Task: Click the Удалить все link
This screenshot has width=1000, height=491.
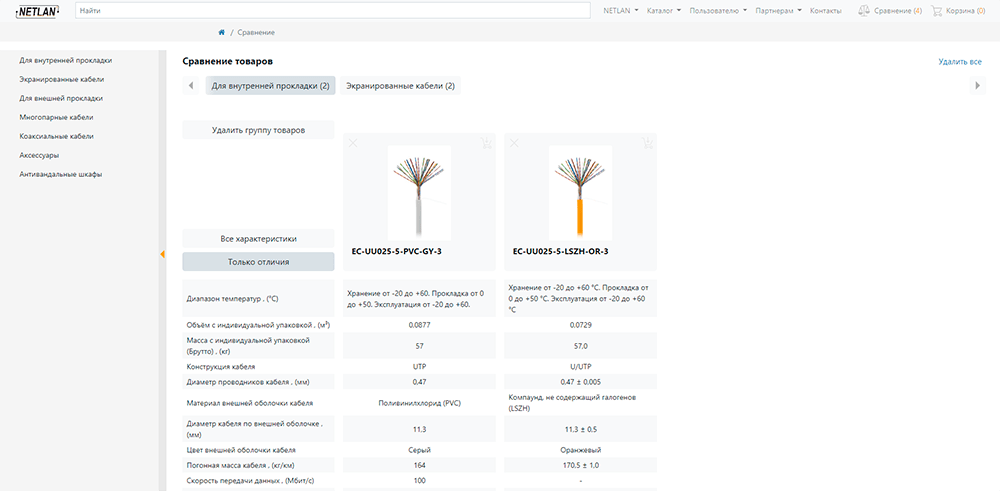Action: pos(960,62)
